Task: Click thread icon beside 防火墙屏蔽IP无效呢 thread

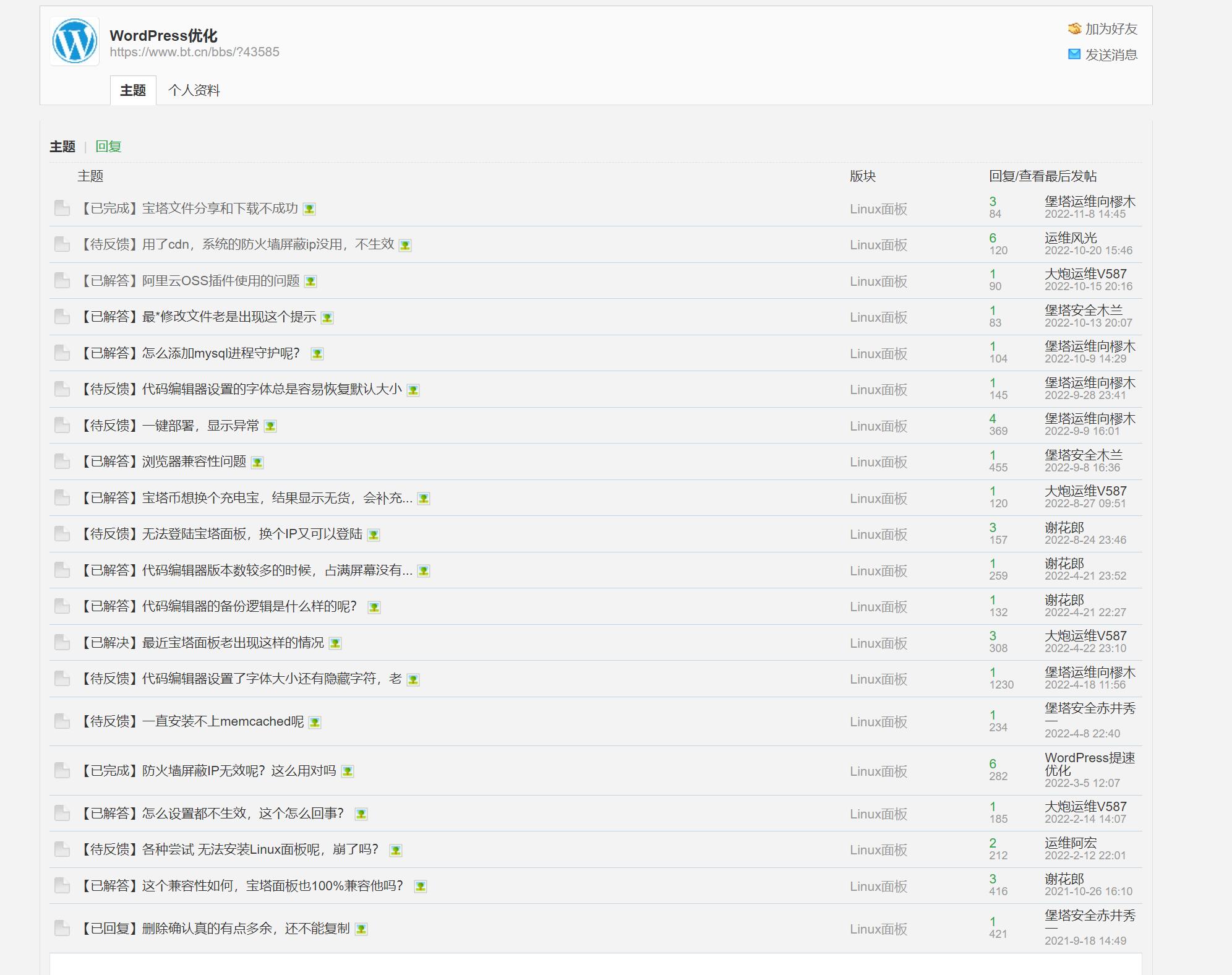Action: coord(62,770)
